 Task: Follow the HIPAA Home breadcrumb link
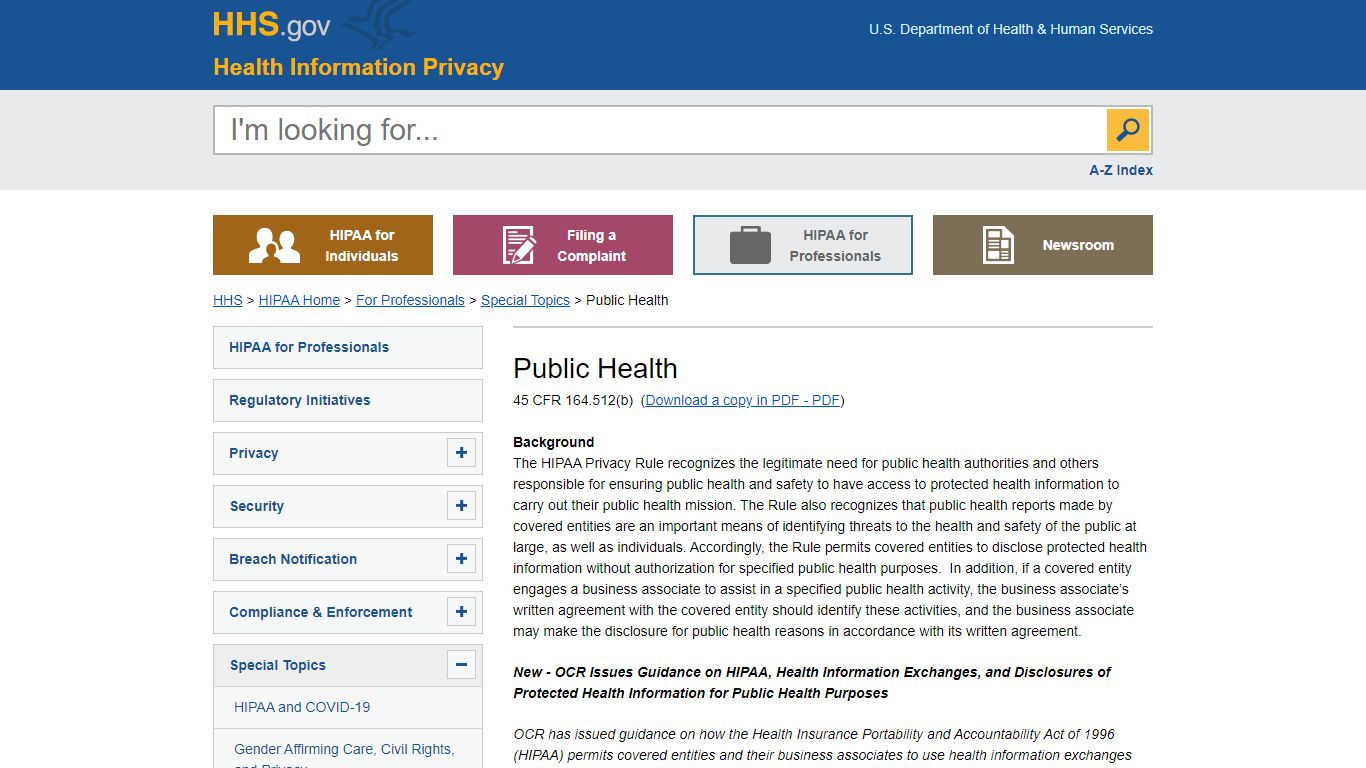299,300
